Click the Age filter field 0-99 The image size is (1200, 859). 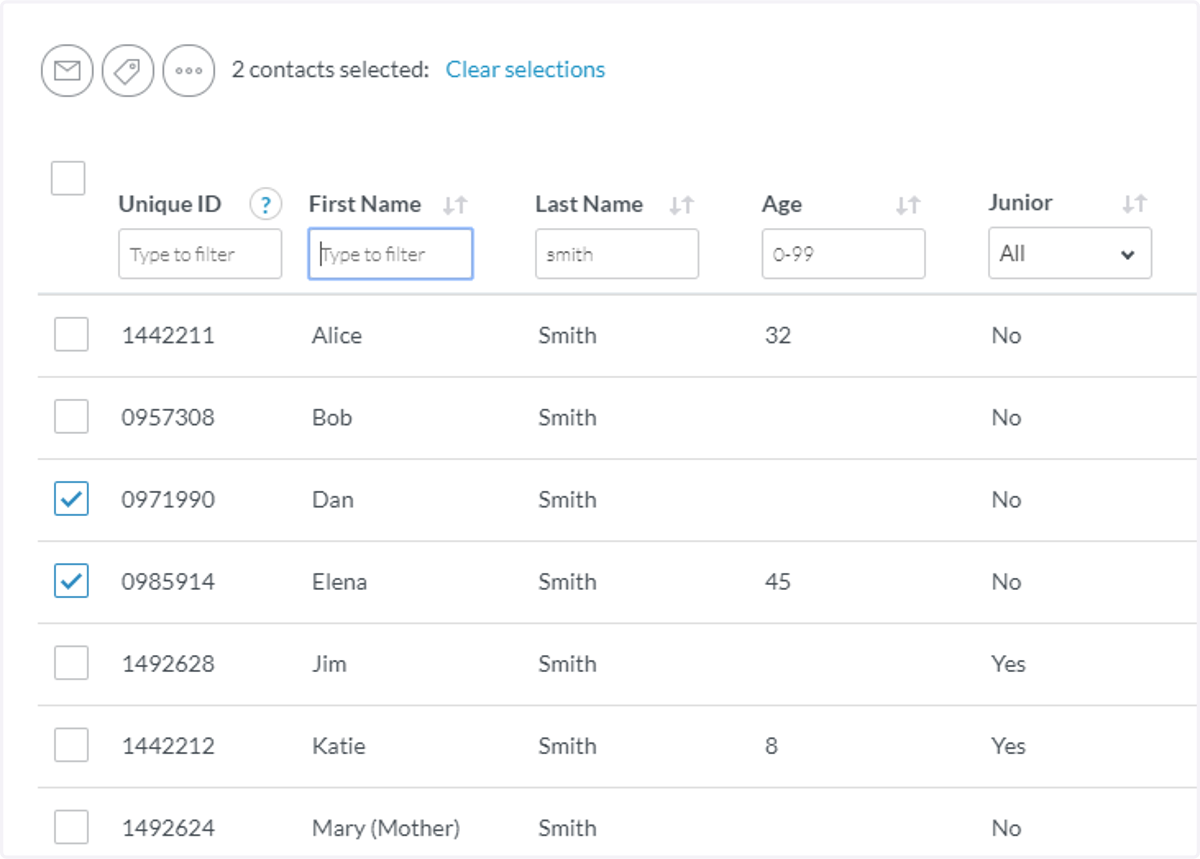(x=843, y=254)
